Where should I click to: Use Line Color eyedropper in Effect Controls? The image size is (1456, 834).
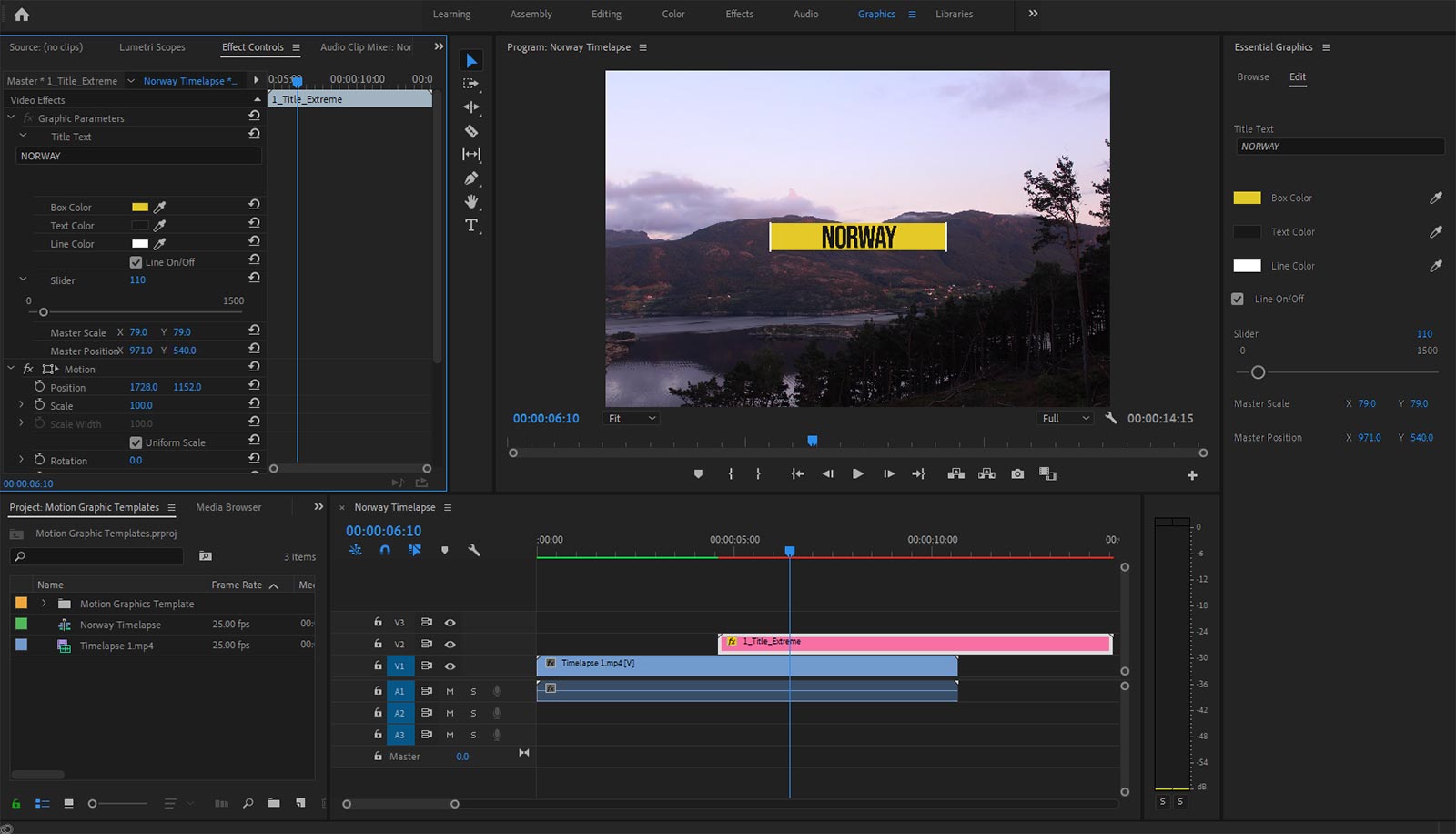click(x=159, y=244)
